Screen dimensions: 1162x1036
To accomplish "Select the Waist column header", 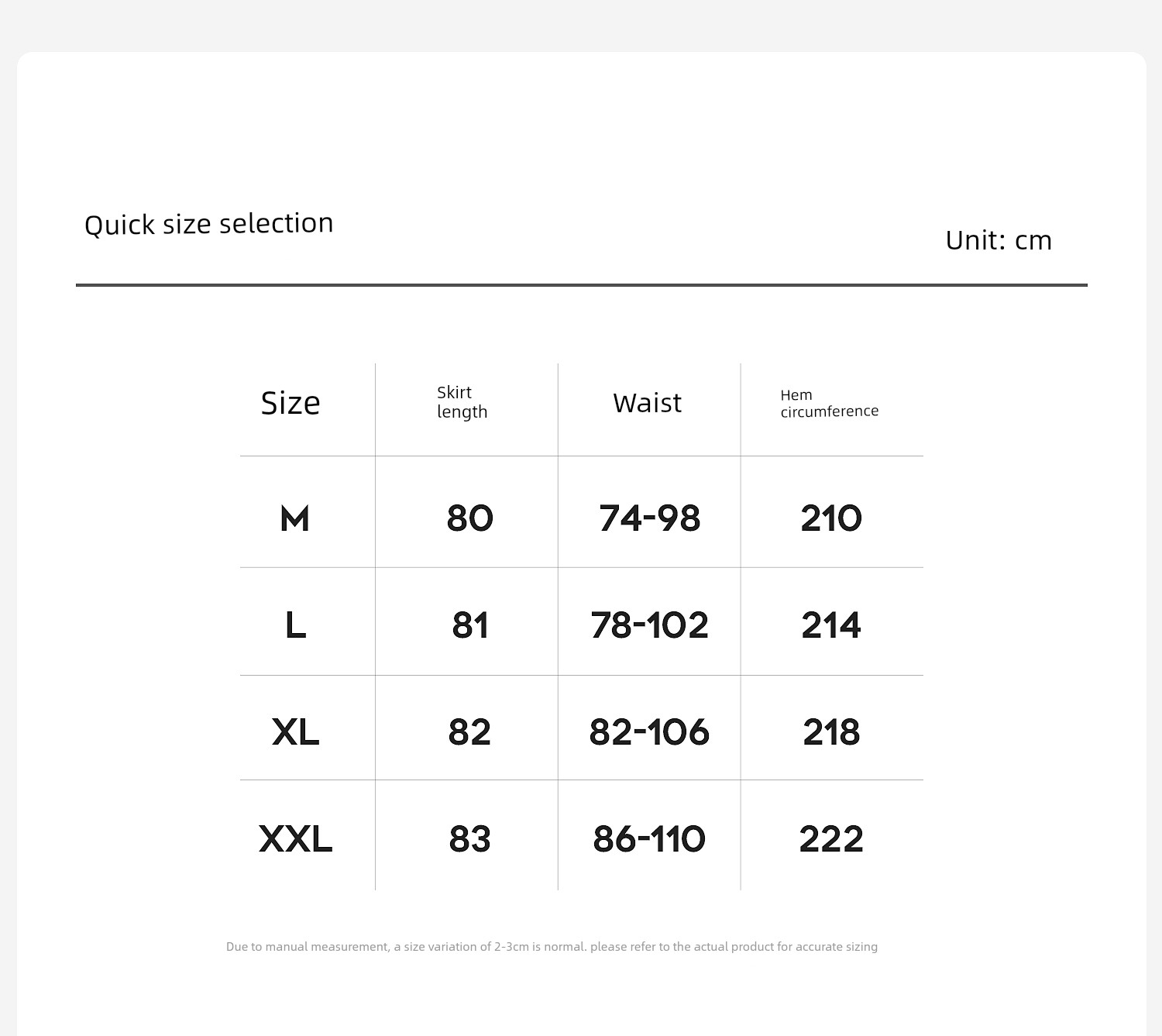I will (648, 403).
